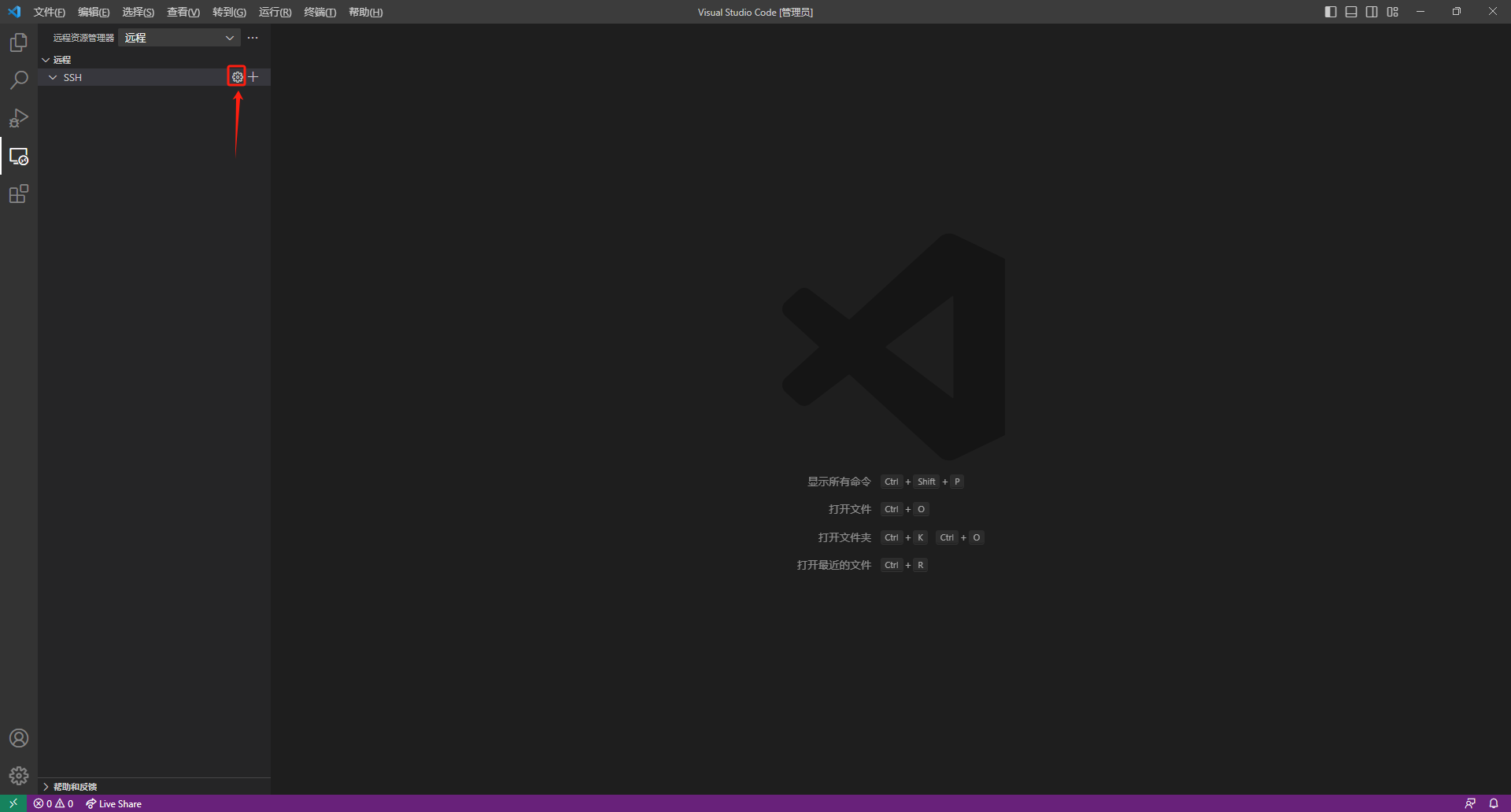1511x812 pixels.
Task: Open Customize Layout icon
Action: 1393,12
